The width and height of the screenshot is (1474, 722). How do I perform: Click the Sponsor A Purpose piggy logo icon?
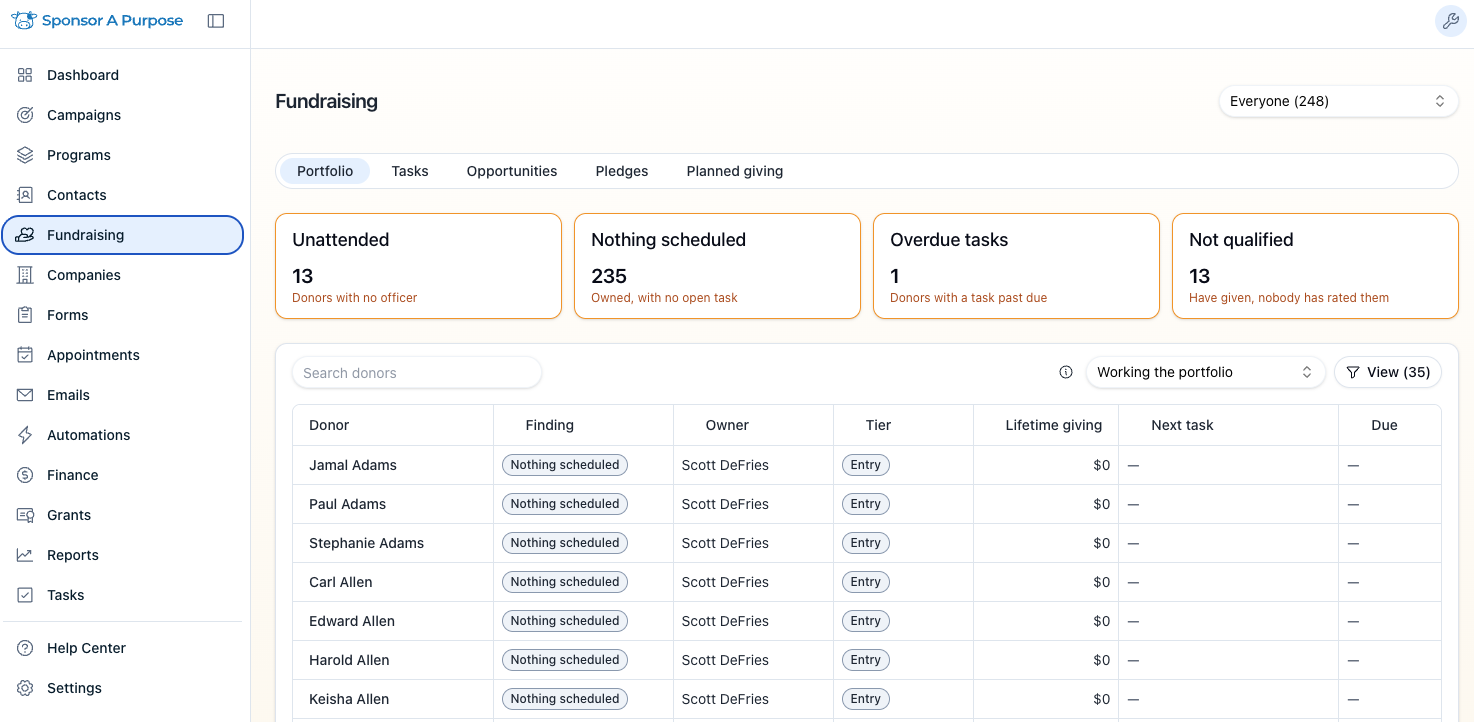point(24,20)
